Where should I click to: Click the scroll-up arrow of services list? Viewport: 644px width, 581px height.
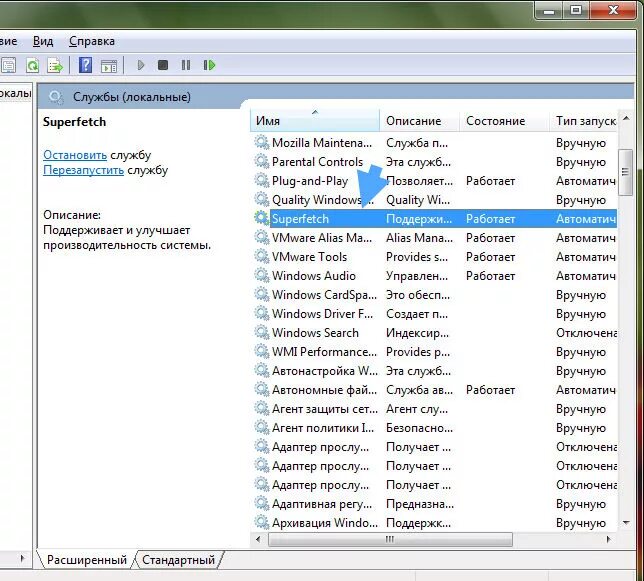(626, 118)
